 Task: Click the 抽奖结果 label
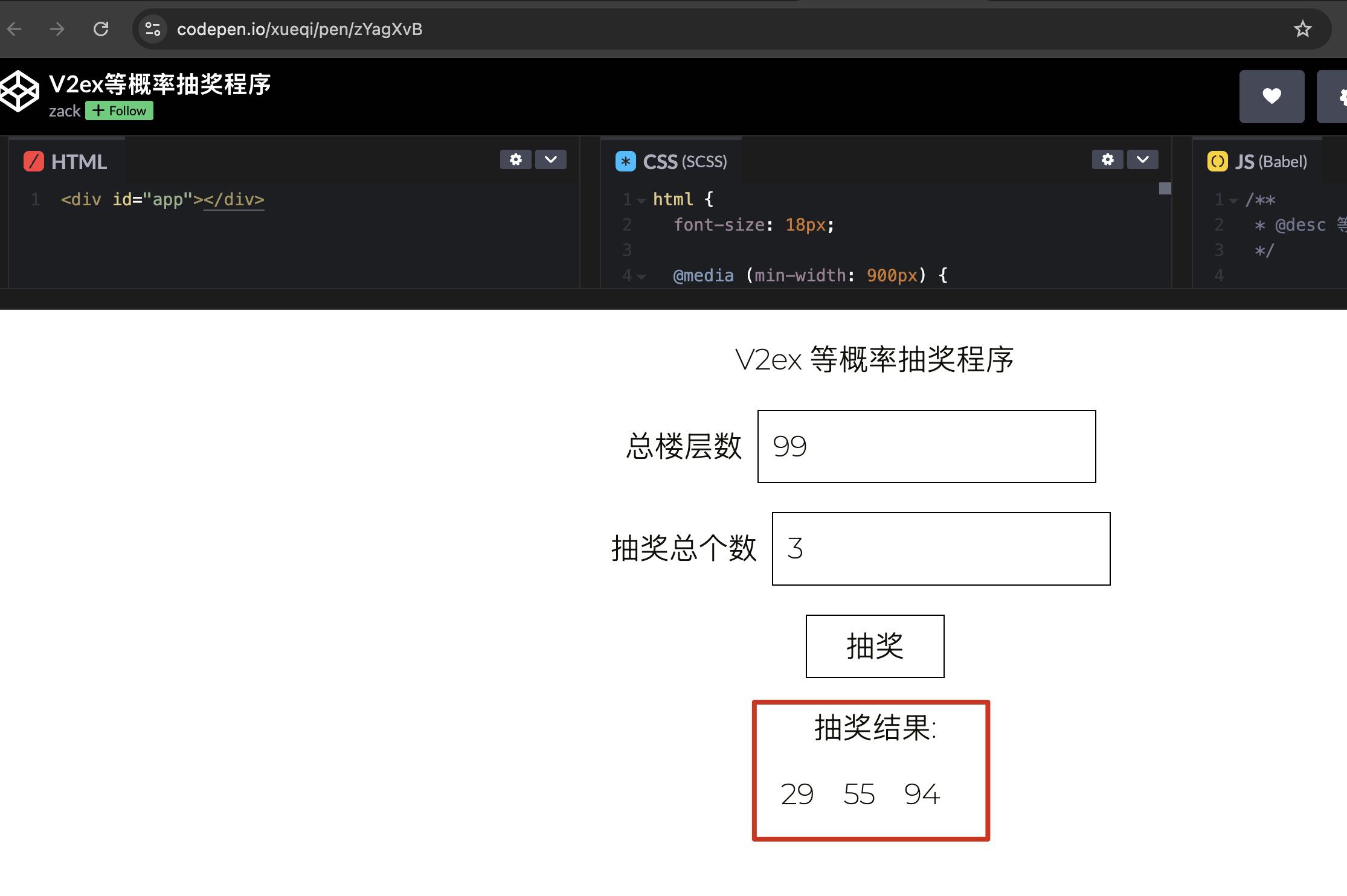(875, 728)
